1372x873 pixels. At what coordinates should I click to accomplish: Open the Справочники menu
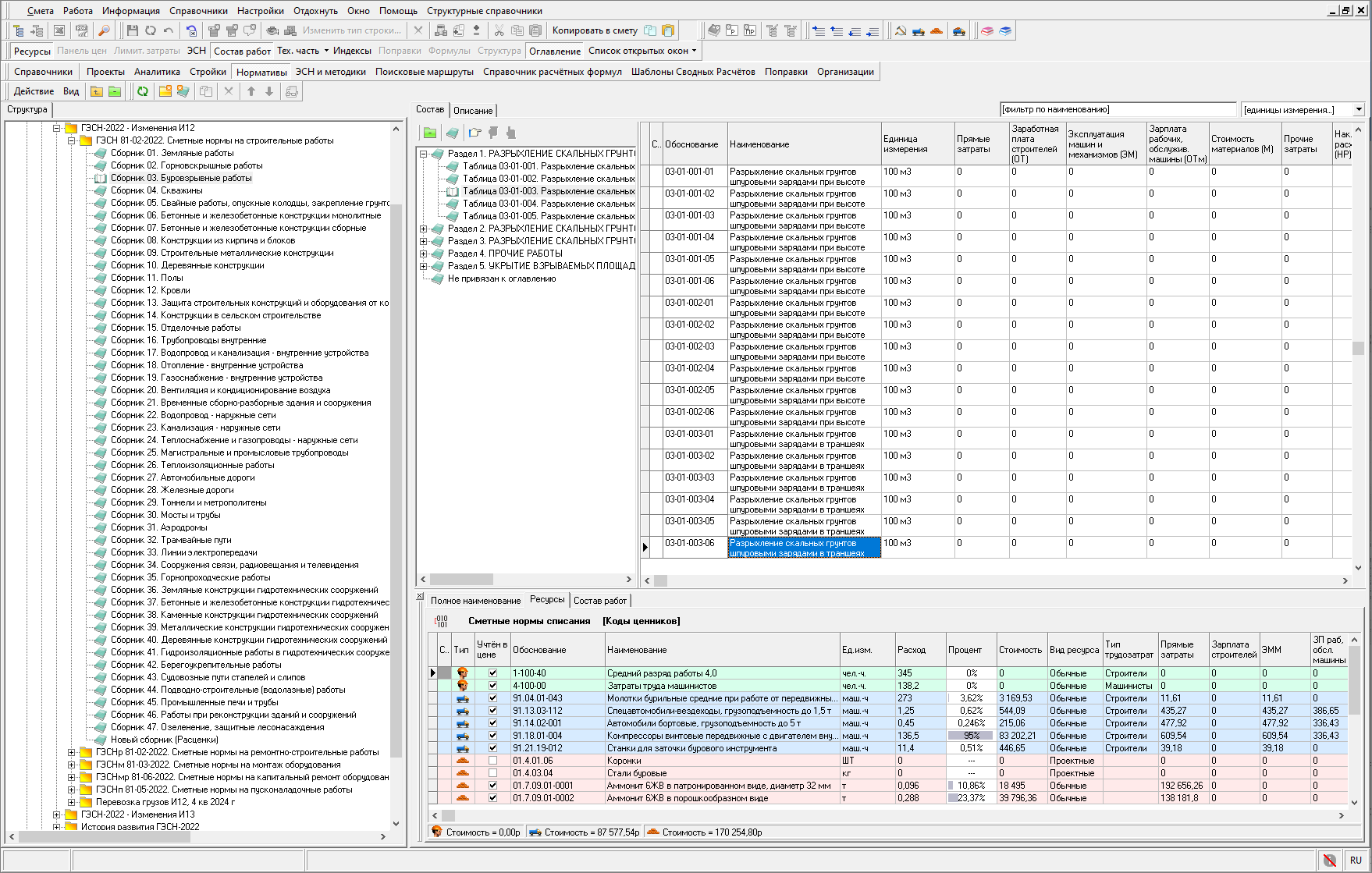click(198, 11)
